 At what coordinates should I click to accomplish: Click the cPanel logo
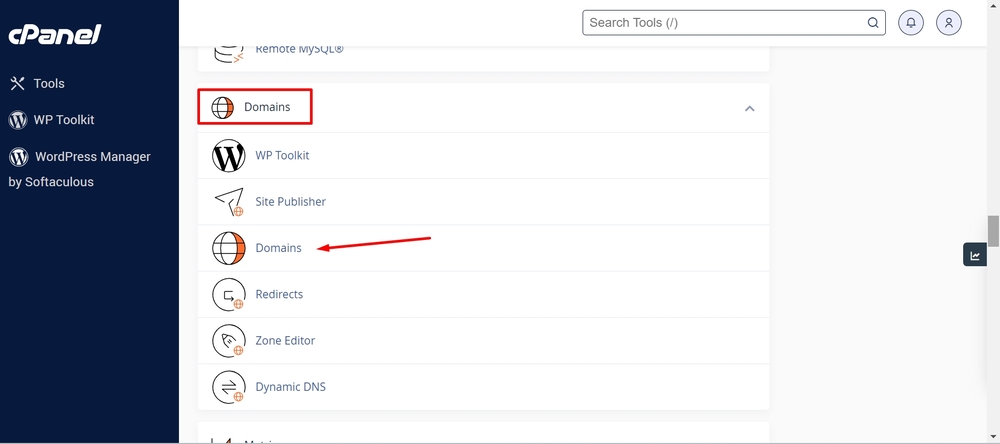(55, 34)
